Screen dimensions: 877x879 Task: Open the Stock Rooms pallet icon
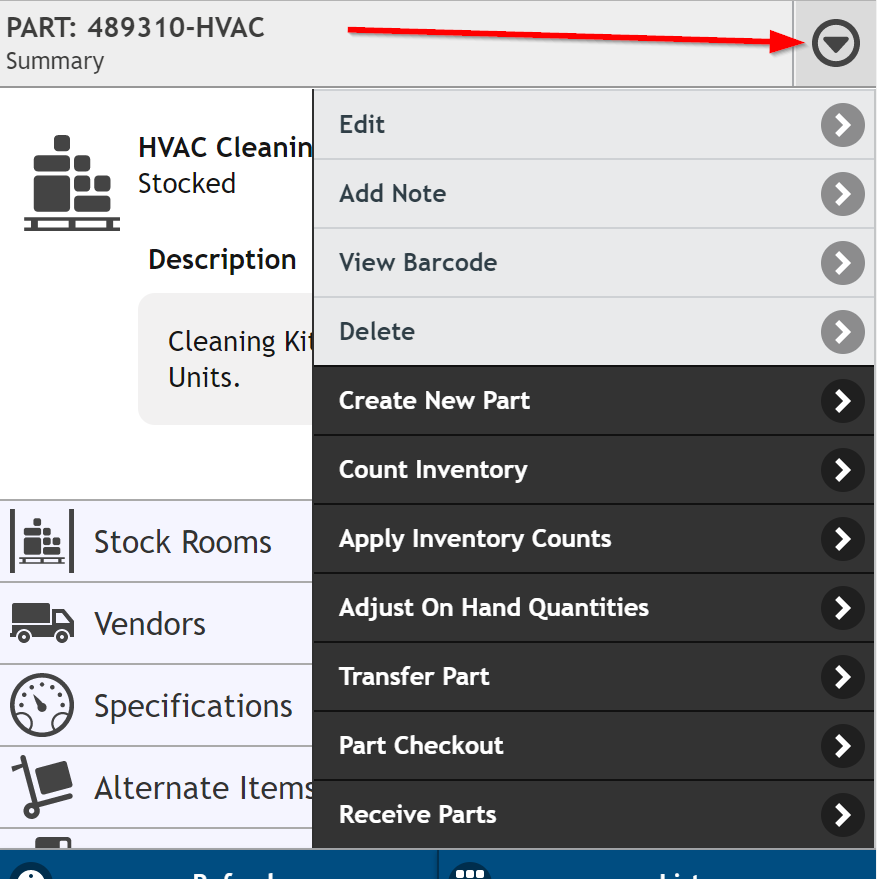tap(42, 541)
